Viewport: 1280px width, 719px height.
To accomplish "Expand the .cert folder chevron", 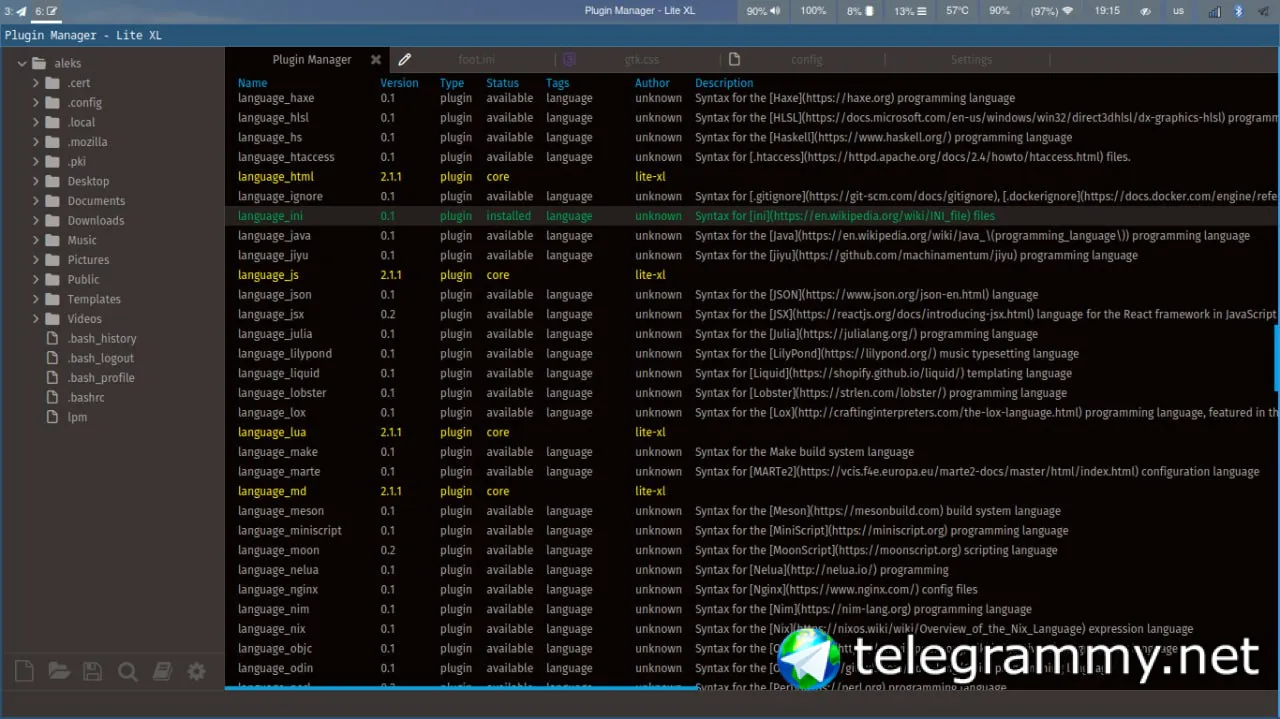I will point(36,83).
